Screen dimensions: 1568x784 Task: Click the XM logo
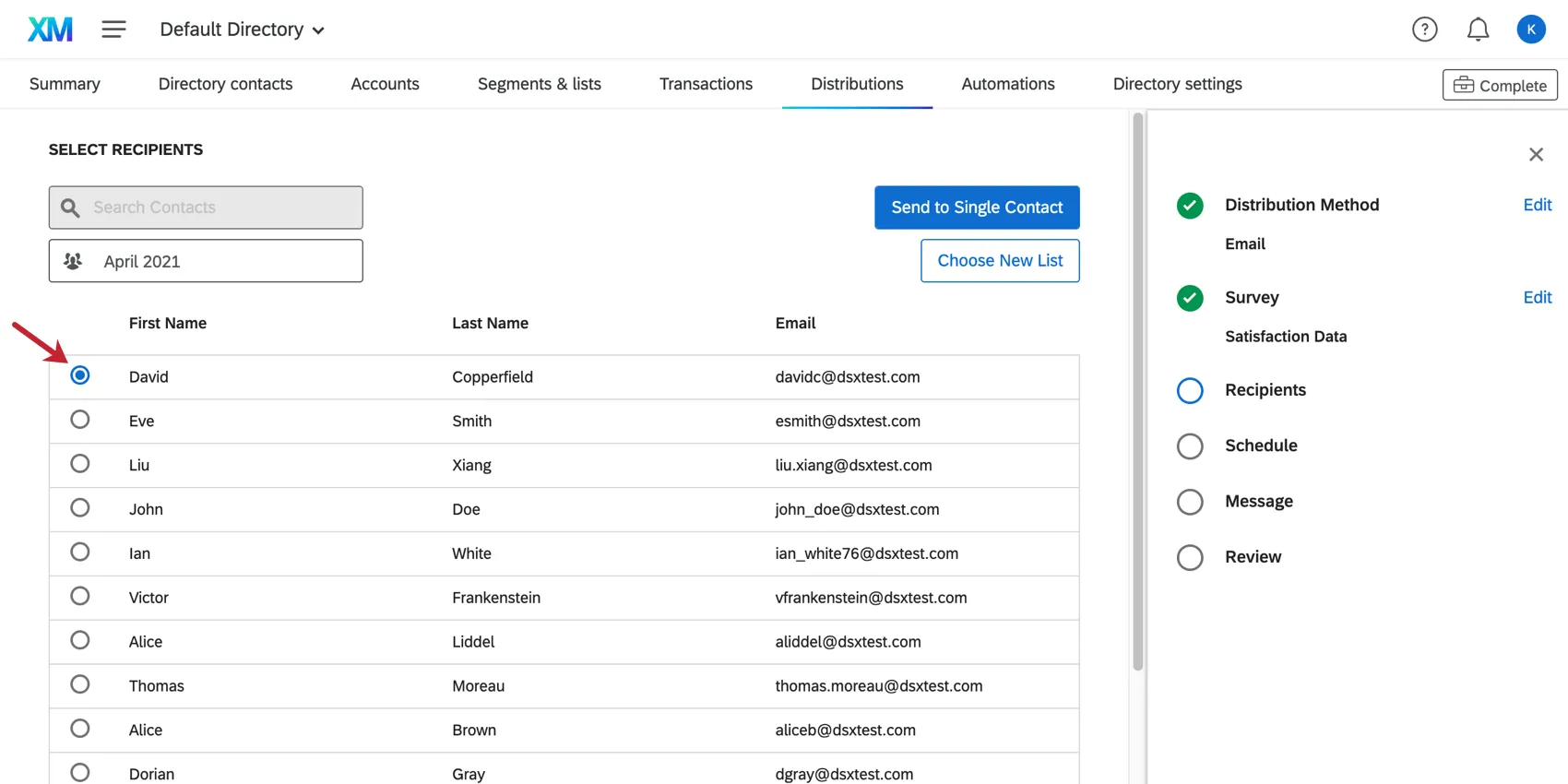50,30
